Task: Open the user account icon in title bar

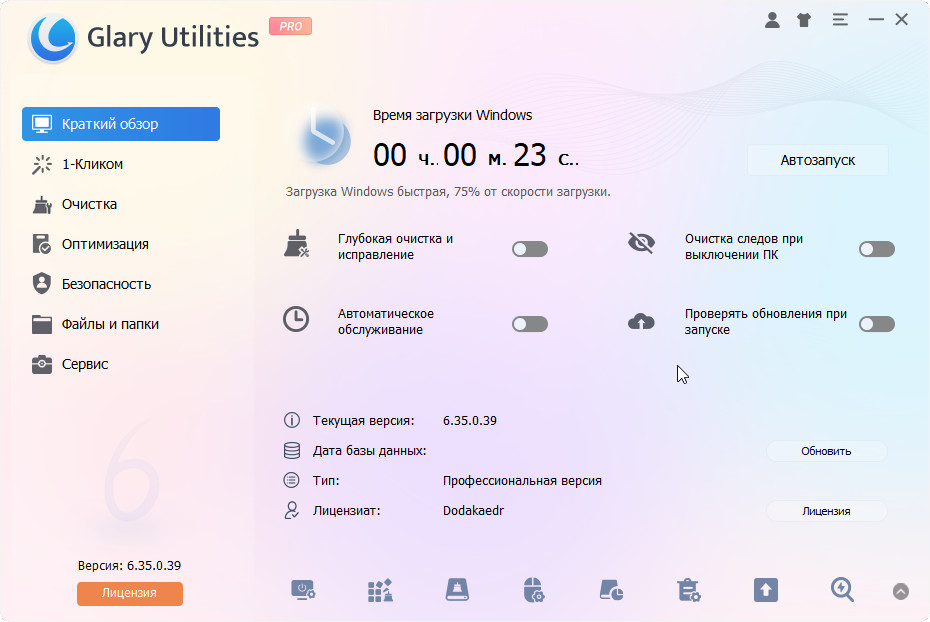Action: (772, 19)
